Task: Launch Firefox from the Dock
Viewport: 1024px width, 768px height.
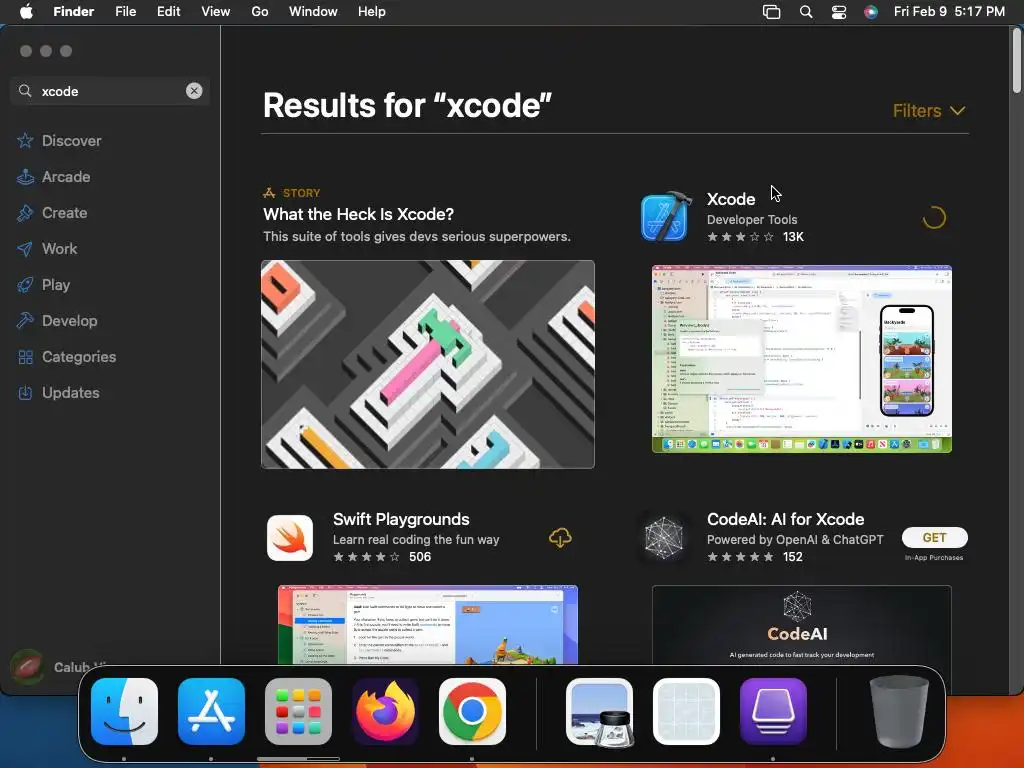Action: point(385,711)
